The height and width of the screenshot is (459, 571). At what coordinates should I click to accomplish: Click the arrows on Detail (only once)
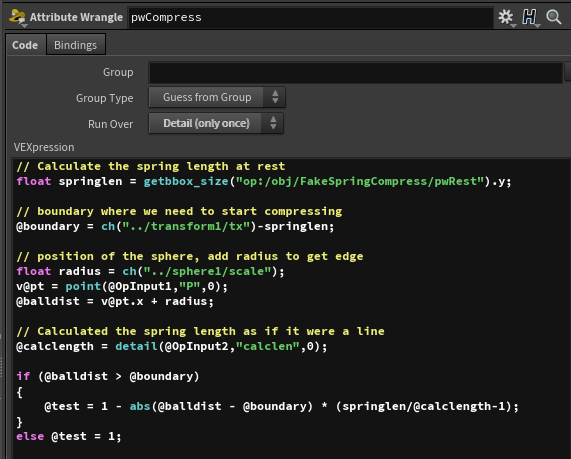[273, 123]
